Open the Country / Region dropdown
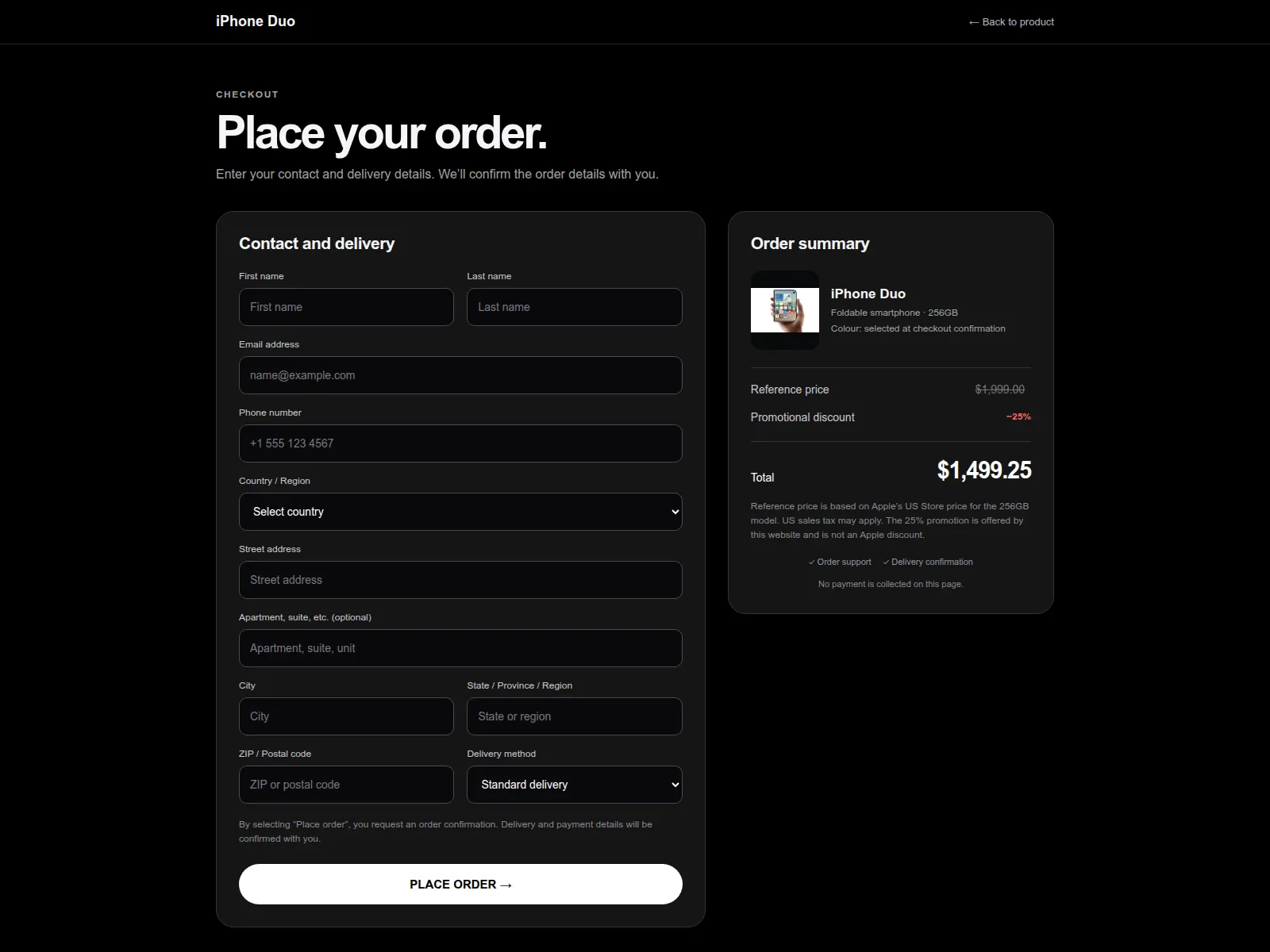The height and width of the screenshot is (952, 1270). point(460,512)
